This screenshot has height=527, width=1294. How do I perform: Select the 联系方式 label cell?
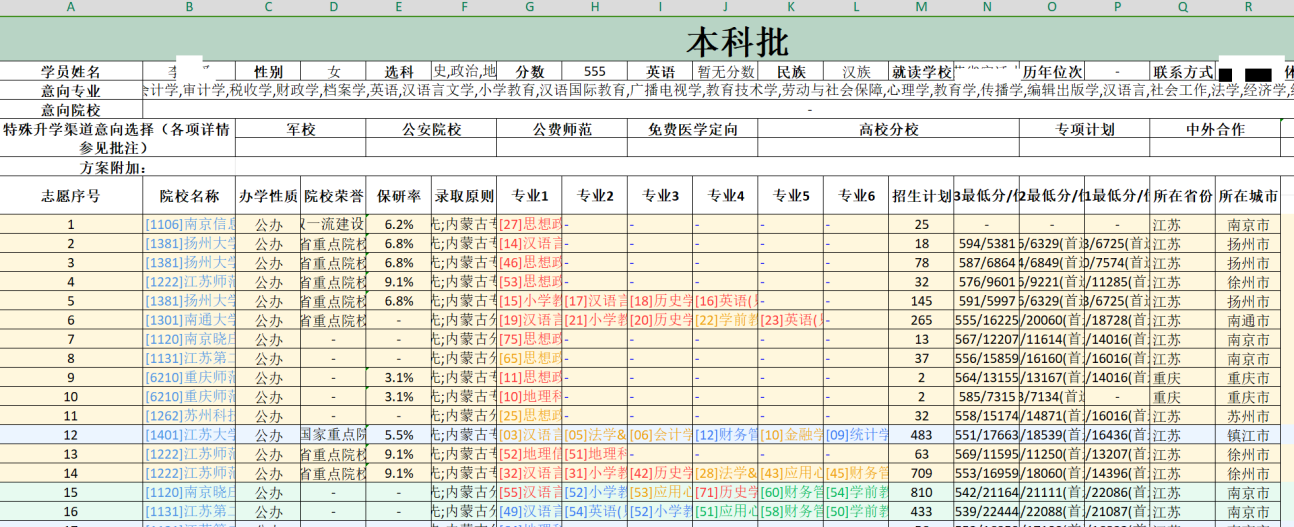(1183, 72)
